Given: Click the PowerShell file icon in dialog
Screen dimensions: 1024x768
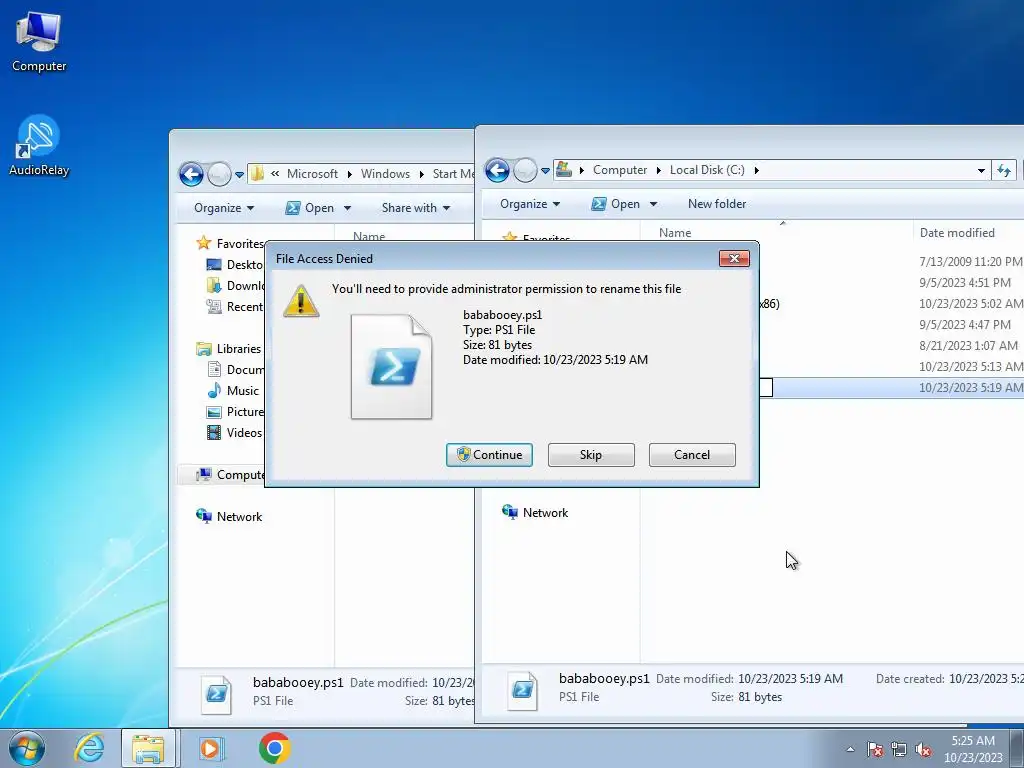Looking at the screenshot, I should pyautogui.click(x=391, y=366).
